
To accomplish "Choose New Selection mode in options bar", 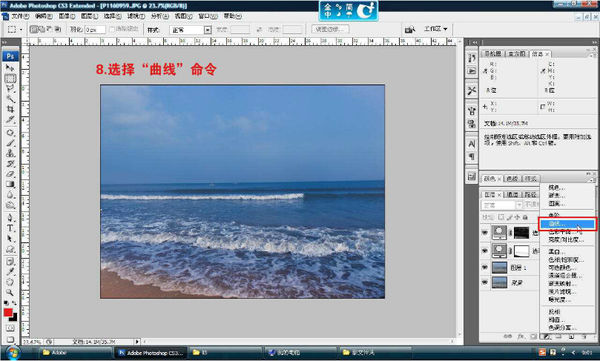I will click(34, 29).
